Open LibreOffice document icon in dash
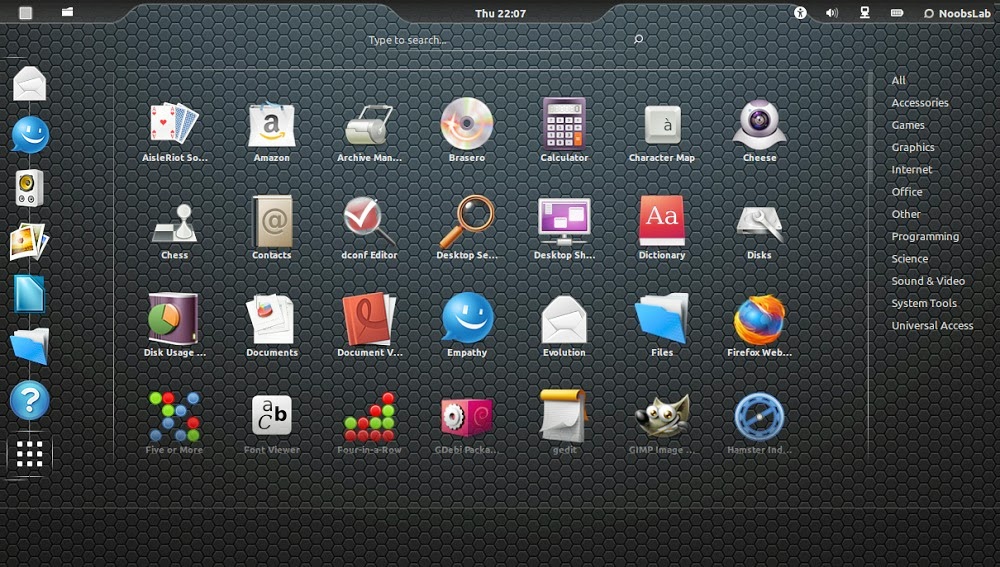Screen dimensions: 1000x567 tap(29, 294)
